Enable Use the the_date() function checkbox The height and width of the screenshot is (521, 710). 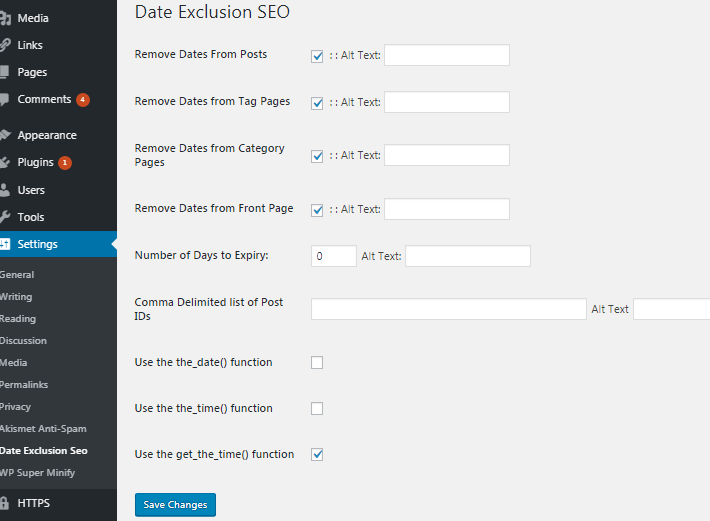click(317, 363)
